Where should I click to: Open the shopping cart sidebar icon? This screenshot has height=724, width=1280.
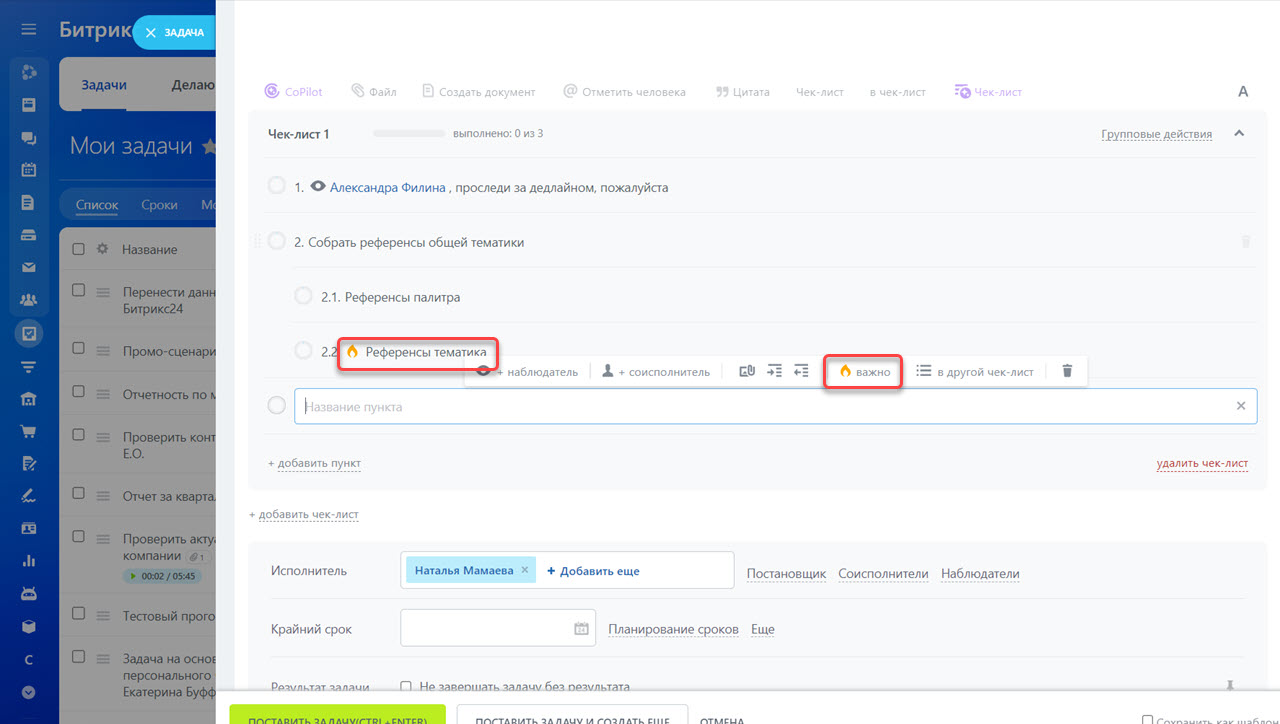(x=29, y=431)
